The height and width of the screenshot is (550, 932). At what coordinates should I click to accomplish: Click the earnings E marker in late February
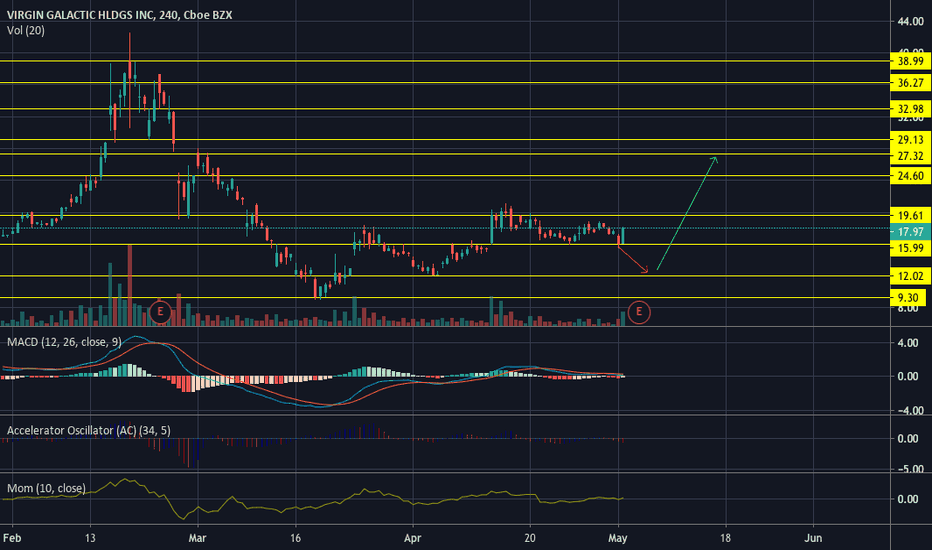click(160, 312)
